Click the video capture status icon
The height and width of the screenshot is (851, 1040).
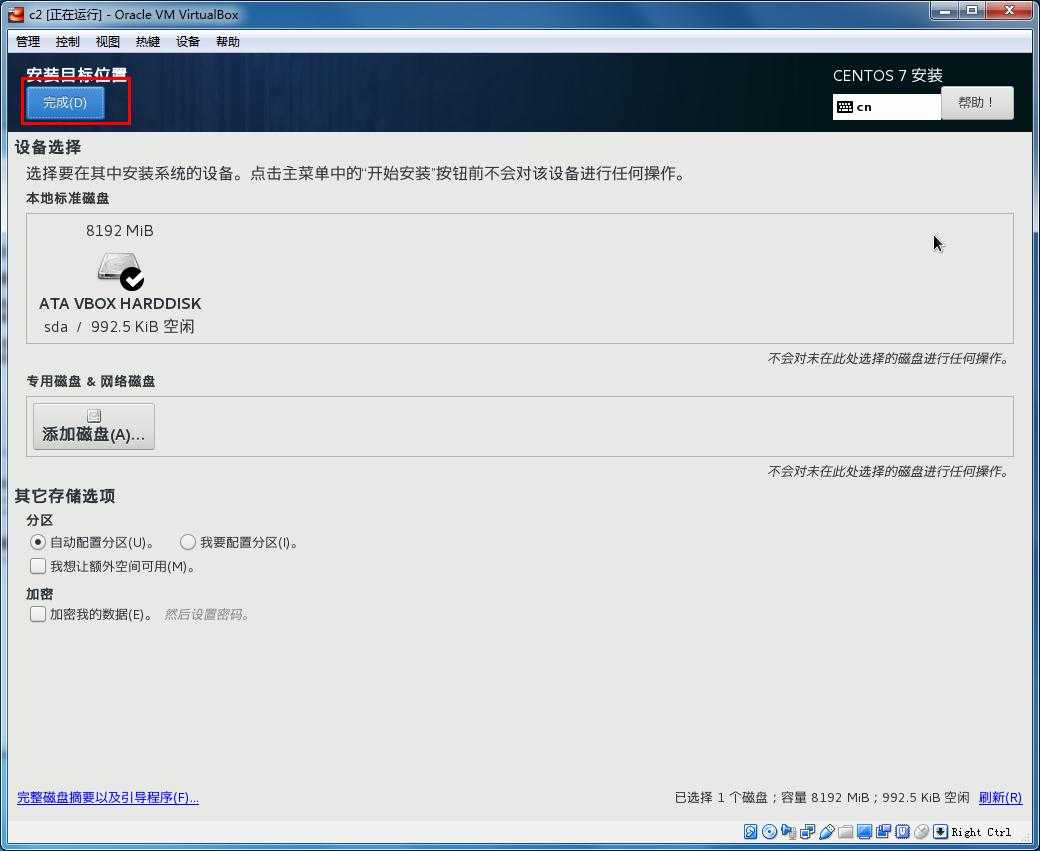[x=883, y=831]
